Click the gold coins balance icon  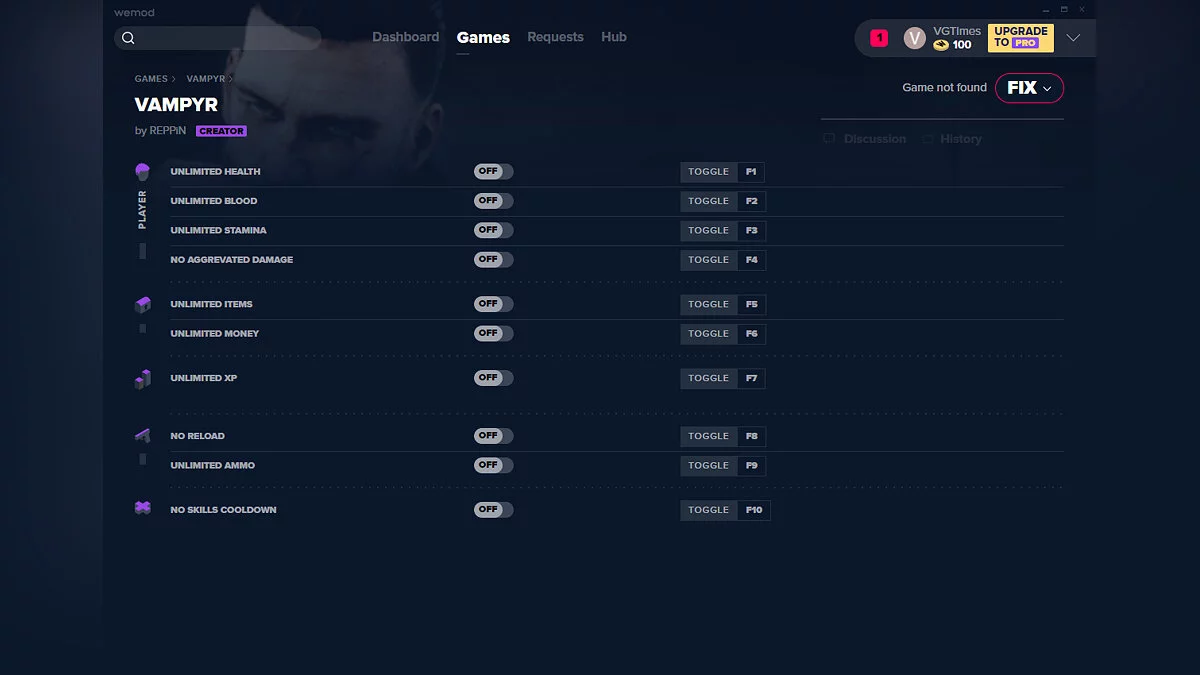coord(941,45)
